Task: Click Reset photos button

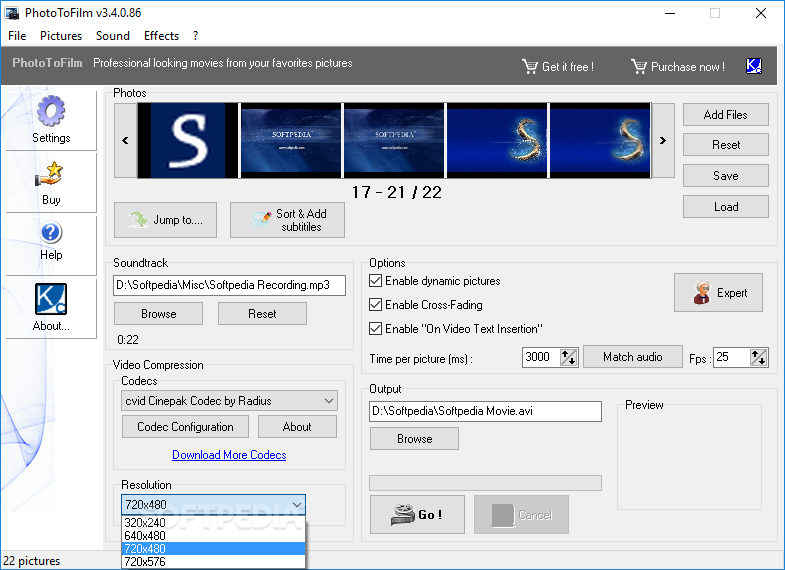Action: [725, 145]
